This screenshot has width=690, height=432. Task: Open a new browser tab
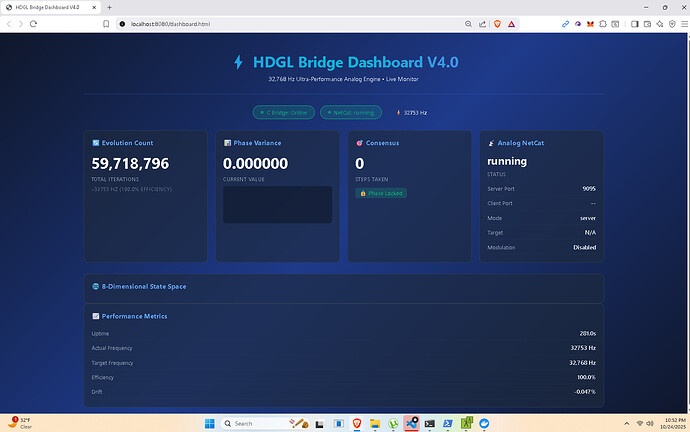123,7
